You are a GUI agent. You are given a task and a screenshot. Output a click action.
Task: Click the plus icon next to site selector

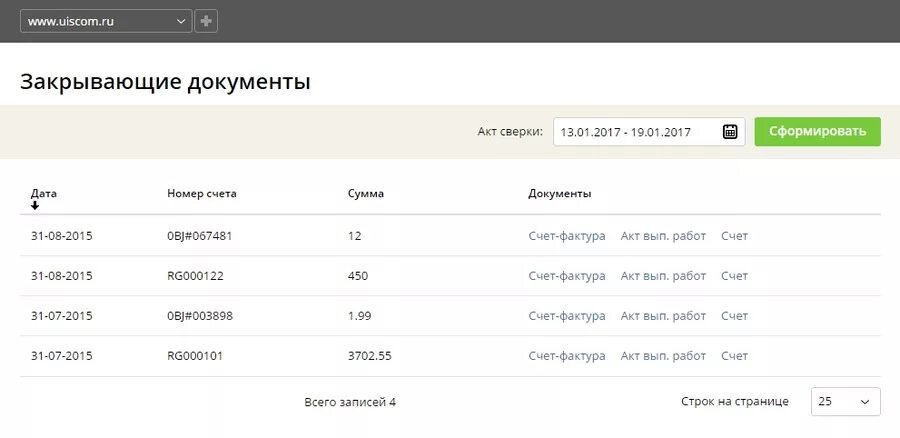coord(206,21)
